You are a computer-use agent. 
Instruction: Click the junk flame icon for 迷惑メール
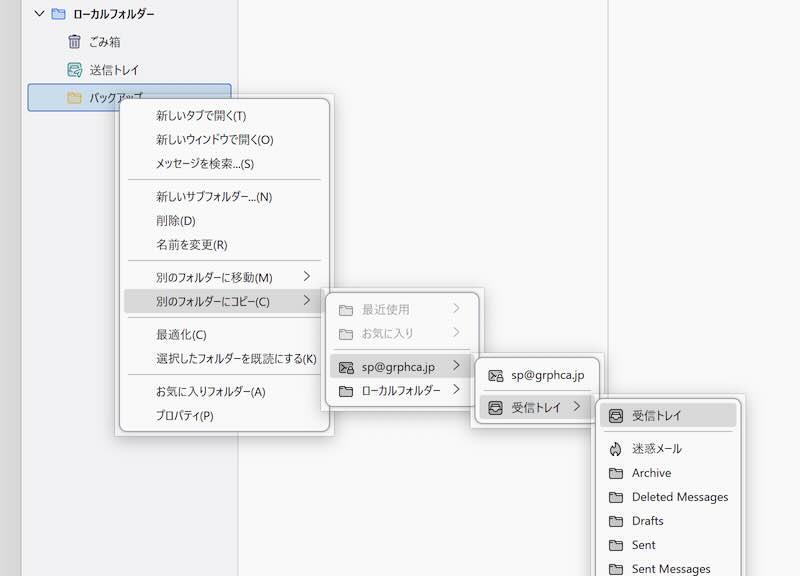616,449
